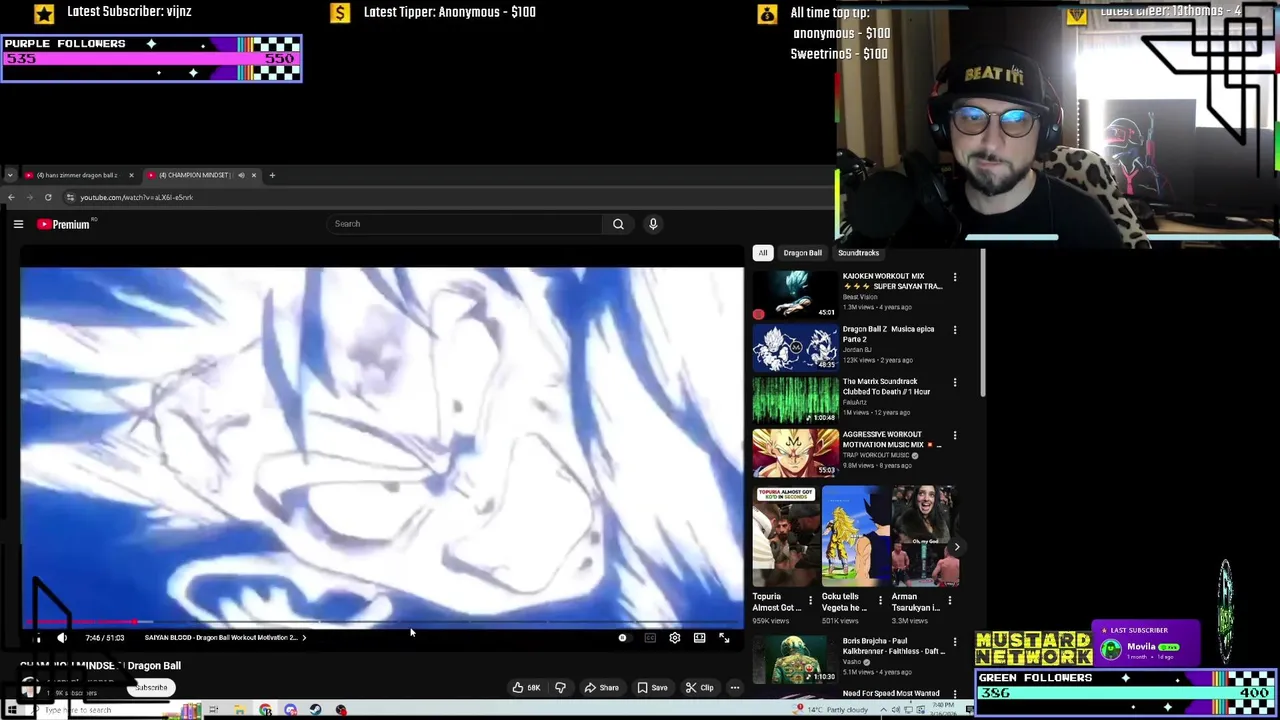Viewport: 1280px width, 720px height.
Task: Enter full screen video mode
Action: (x=724, y=637)
